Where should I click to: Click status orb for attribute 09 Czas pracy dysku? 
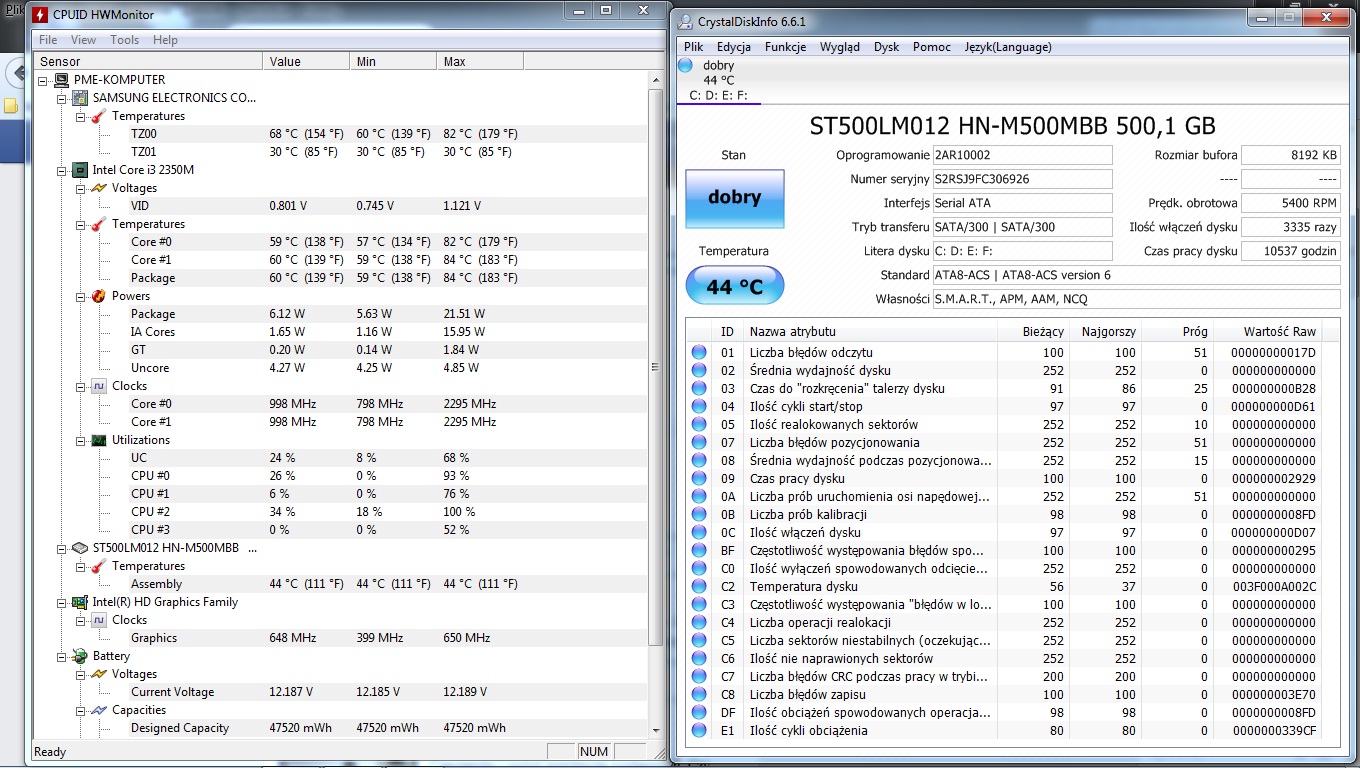point(699,478)
